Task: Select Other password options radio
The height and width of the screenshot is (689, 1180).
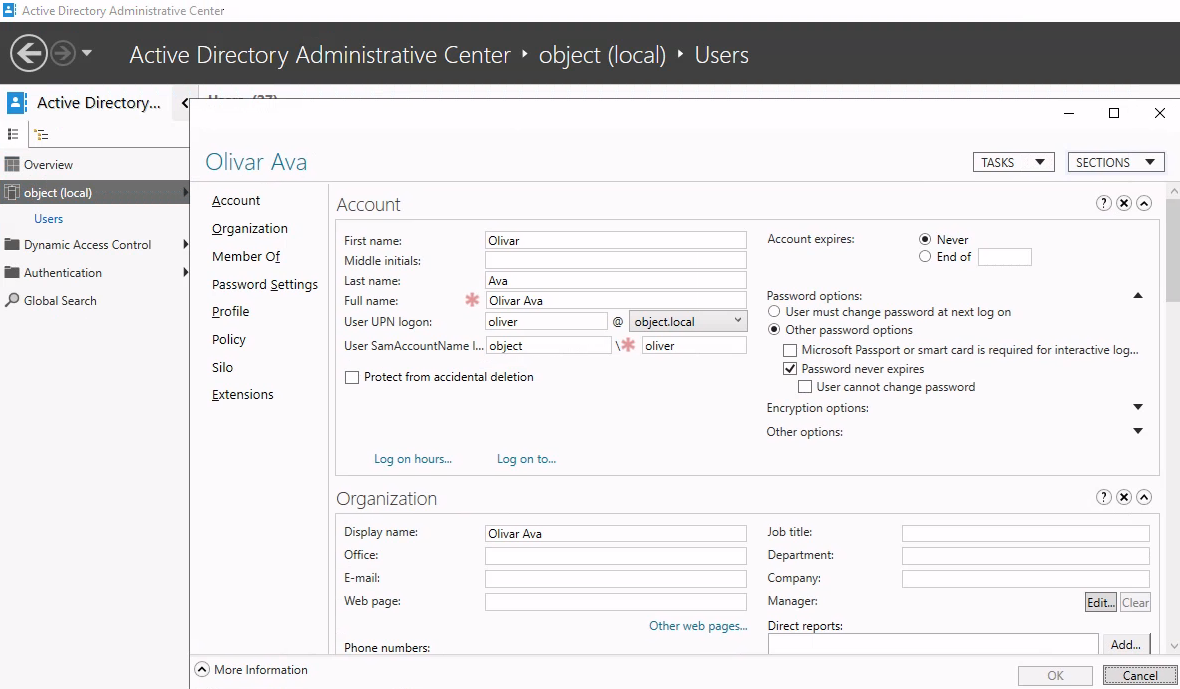Action: coord(774,329)
